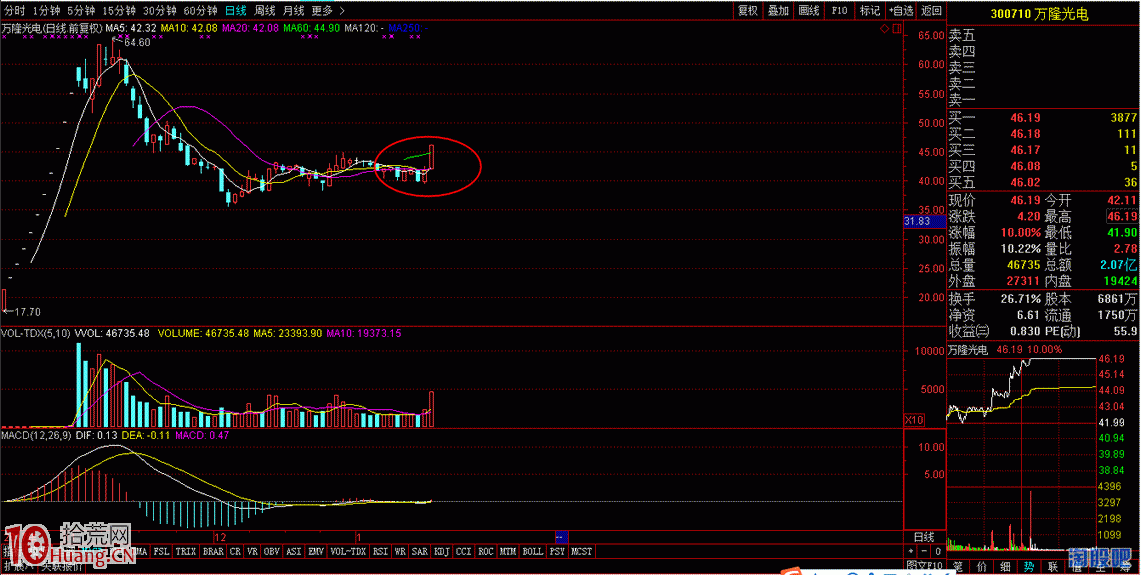Open the F10 company info
The width and height of the screenshot is (1141, 575).
(839, 10)
